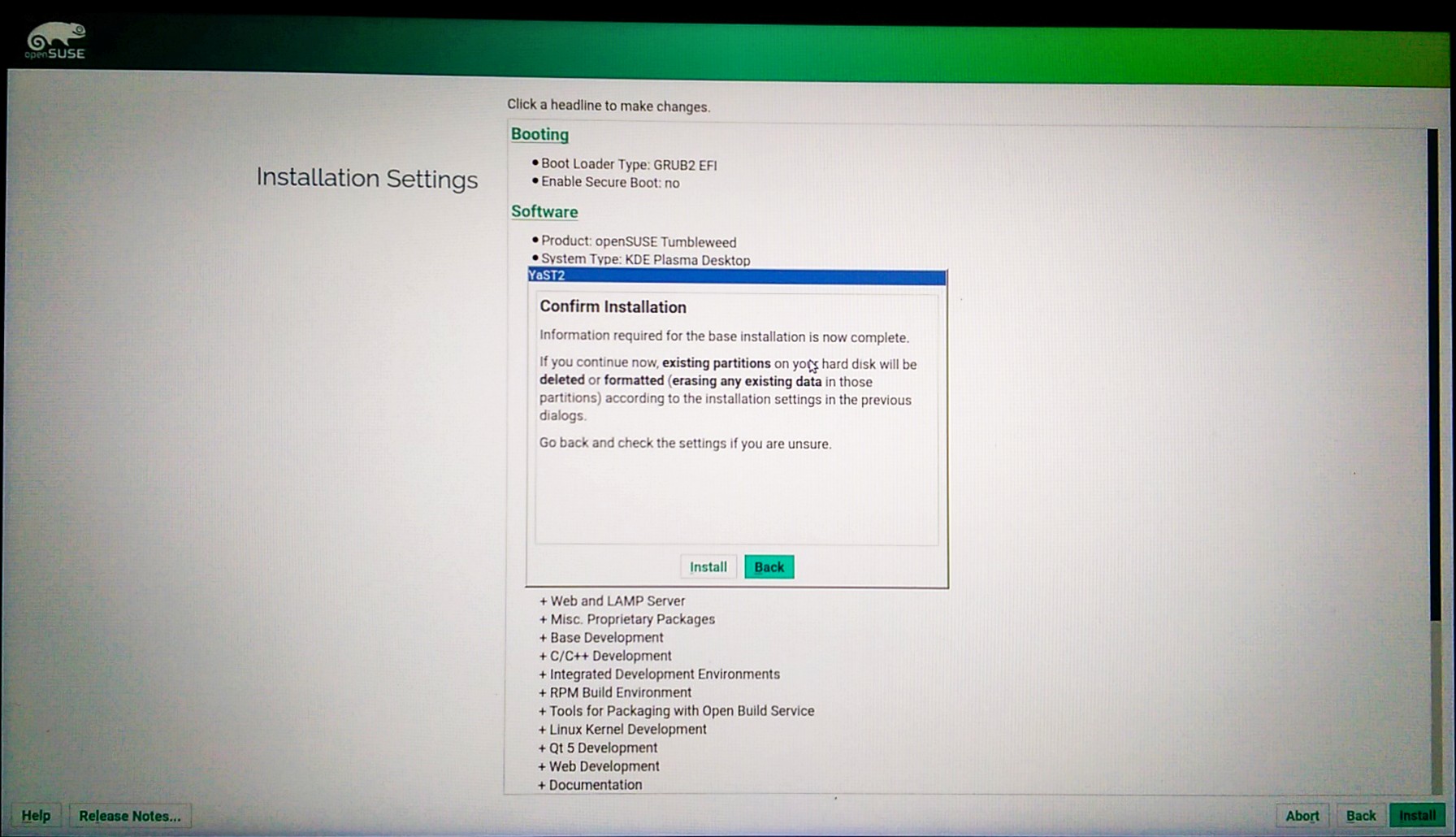Open Help at the bottom left
Screen dimensions: 1456x837
point(36,815)
